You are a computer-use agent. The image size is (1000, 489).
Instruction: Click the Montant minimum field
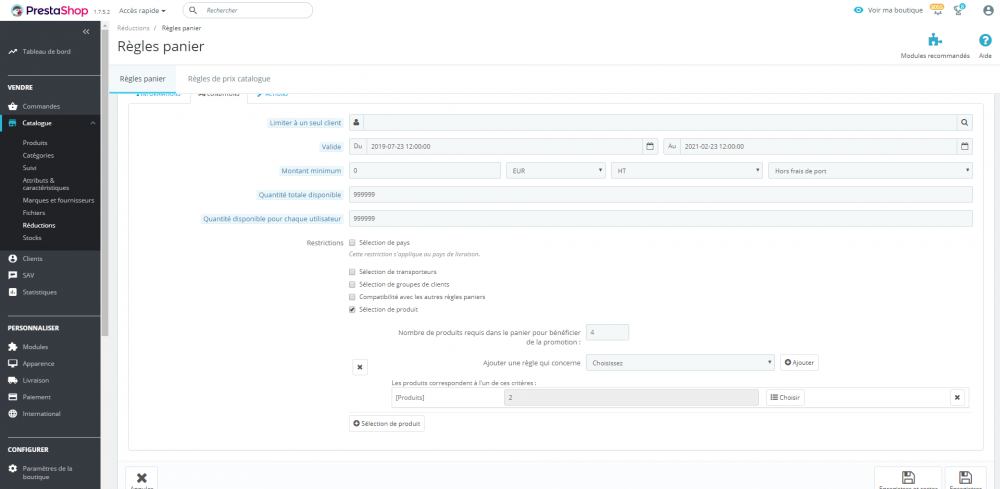point(425,170)
